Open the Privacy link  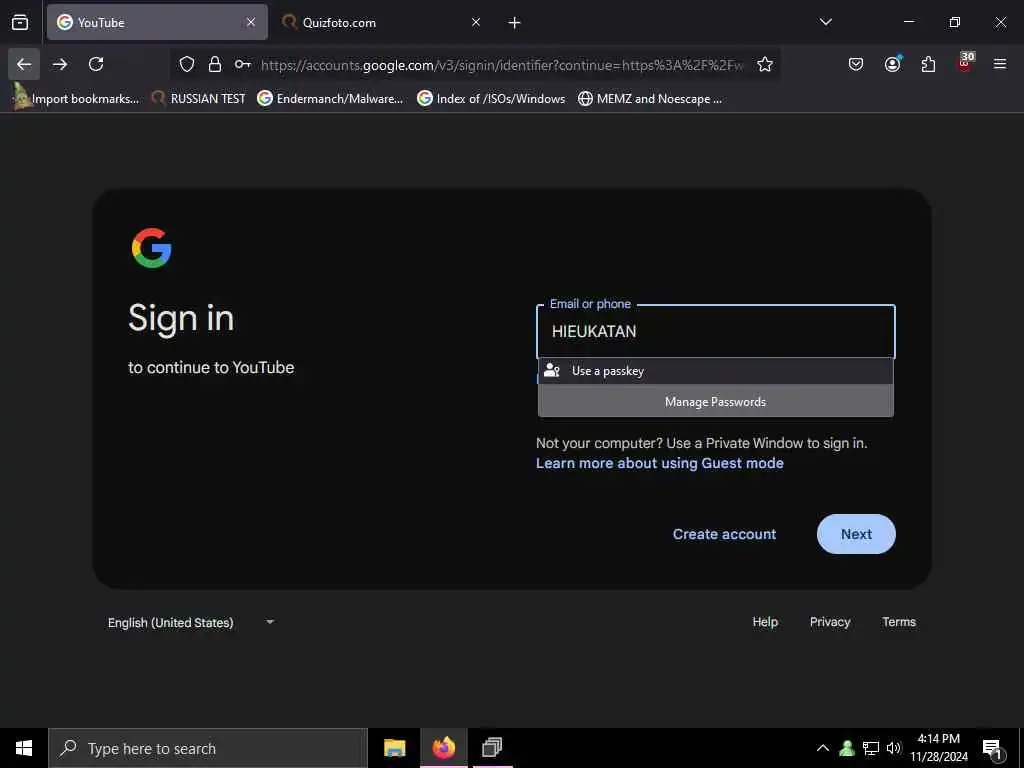pyautogui.click(x=830, y=622)
